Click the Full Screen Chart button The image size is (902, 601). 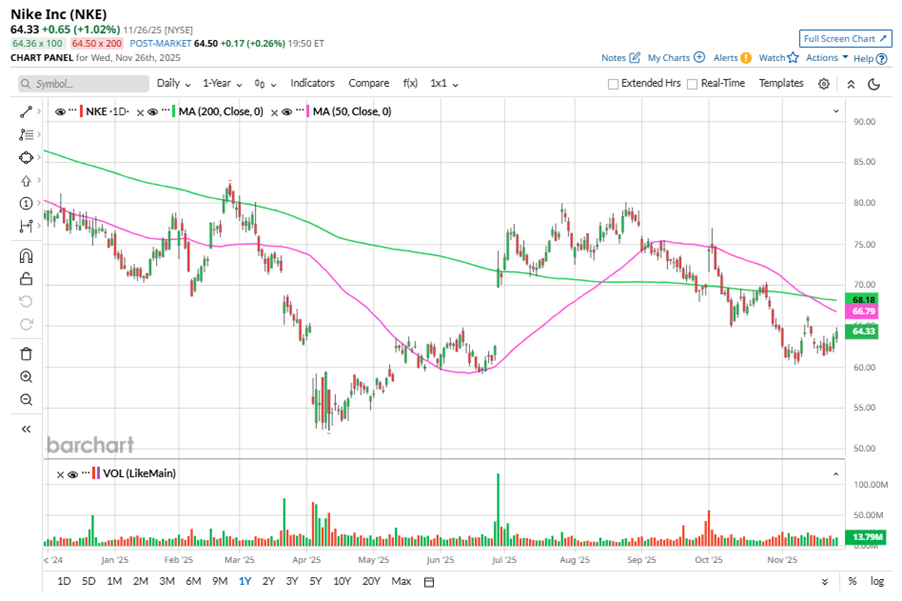coord(845,39)
